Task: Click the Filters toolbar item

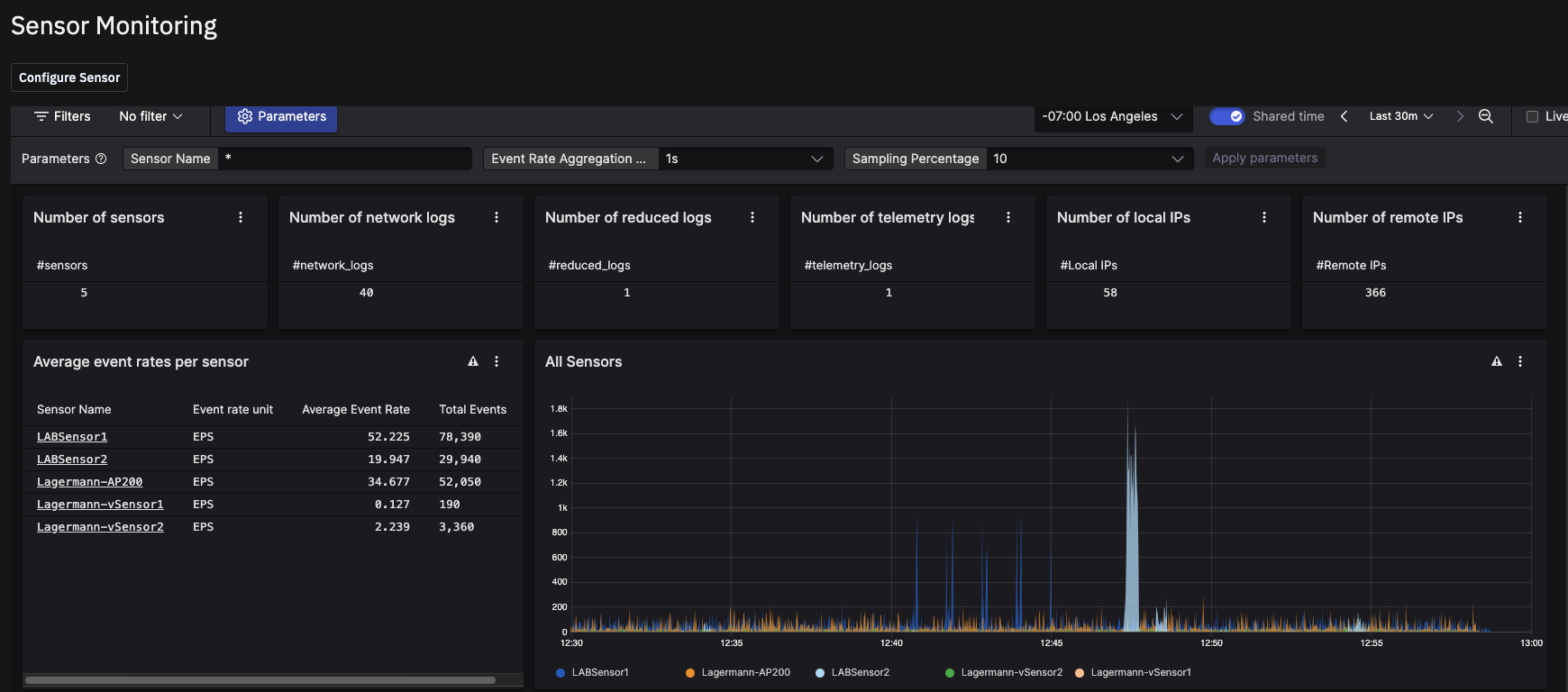Action: pos(62,116)
